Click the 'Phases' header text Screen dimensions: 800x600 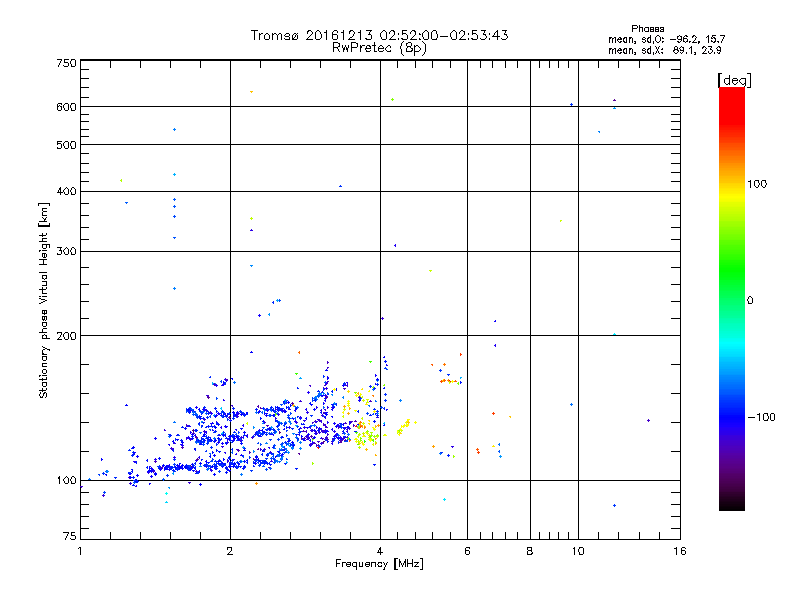647,29
